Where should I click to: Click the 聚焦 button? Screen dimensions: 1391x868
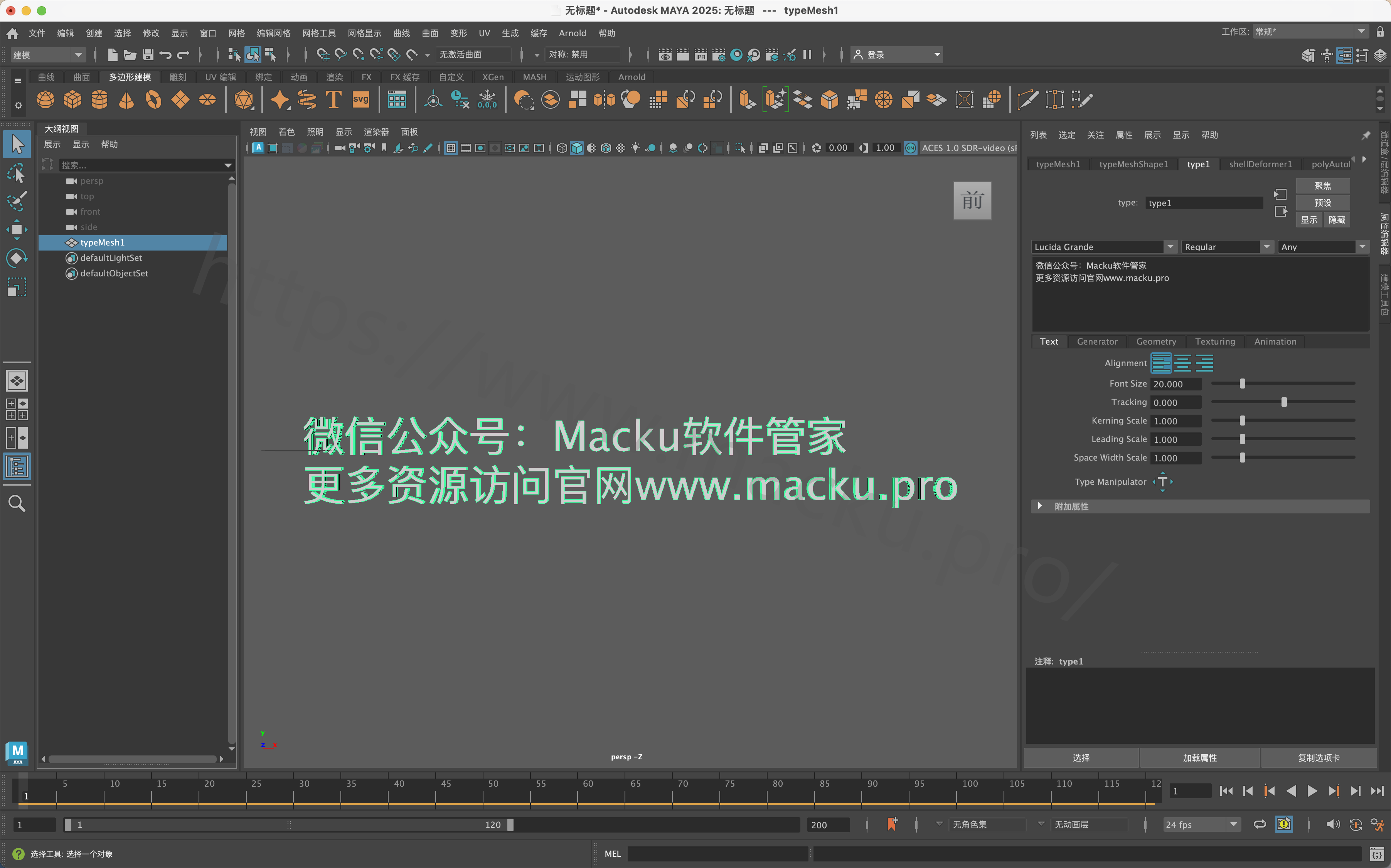pyautogui.click(x=1323, y=186)
